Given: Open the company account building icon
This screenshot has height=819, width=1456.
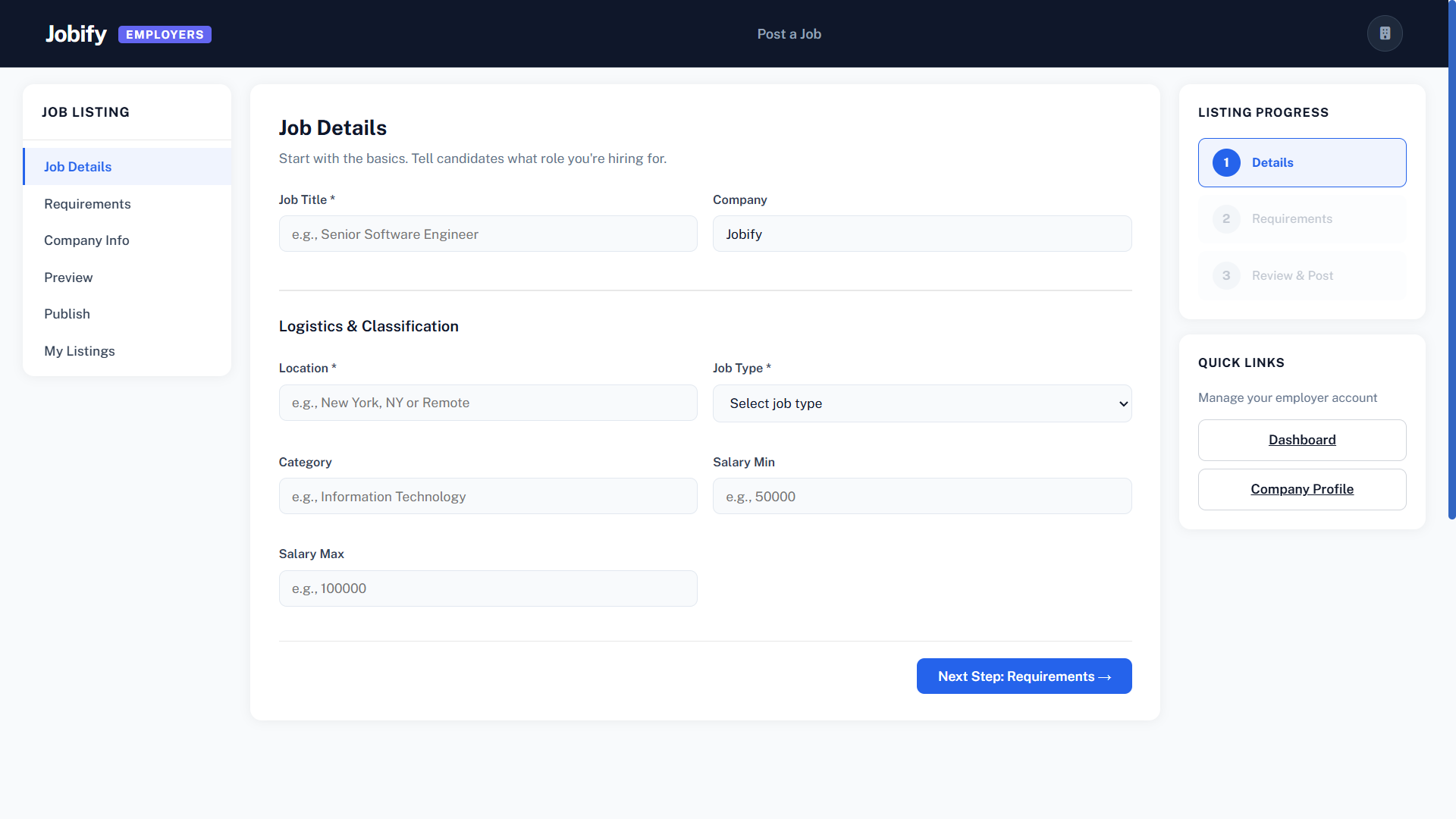Looking at the screenshot, I should [1385, 33].
